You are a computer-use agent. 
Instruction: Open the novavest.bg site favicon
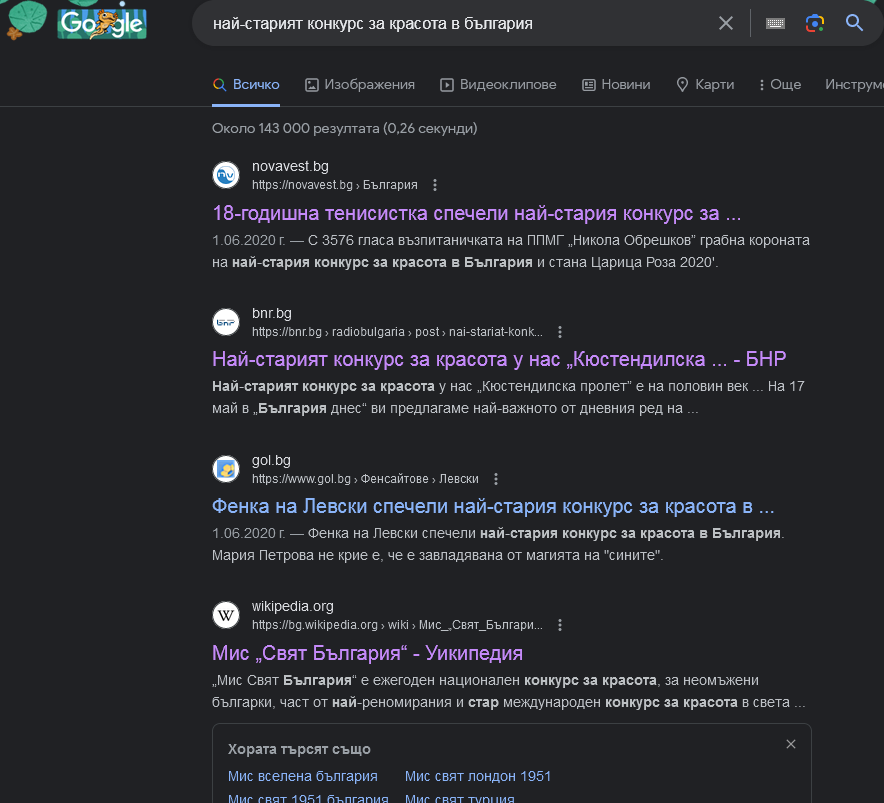(x=226, y=175)
